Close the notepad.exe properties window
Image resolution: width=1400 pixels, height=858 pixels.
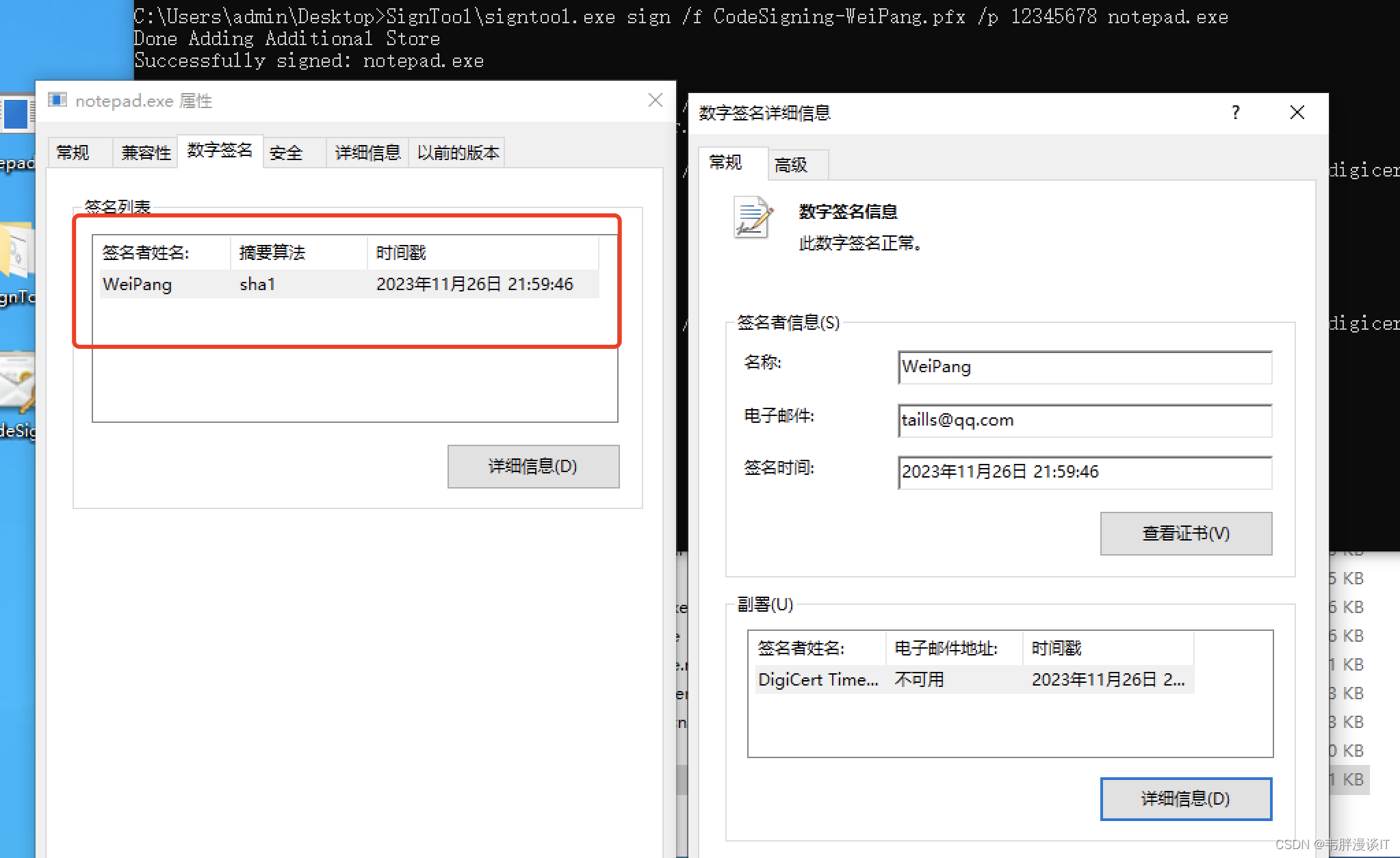click(x=655, y=101)
